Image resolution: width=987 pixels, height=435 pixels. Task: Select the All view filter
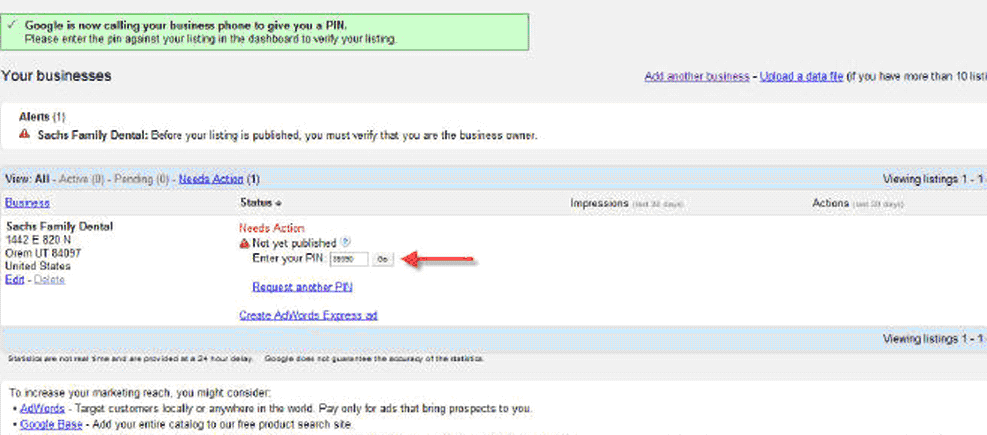(42, 179)
